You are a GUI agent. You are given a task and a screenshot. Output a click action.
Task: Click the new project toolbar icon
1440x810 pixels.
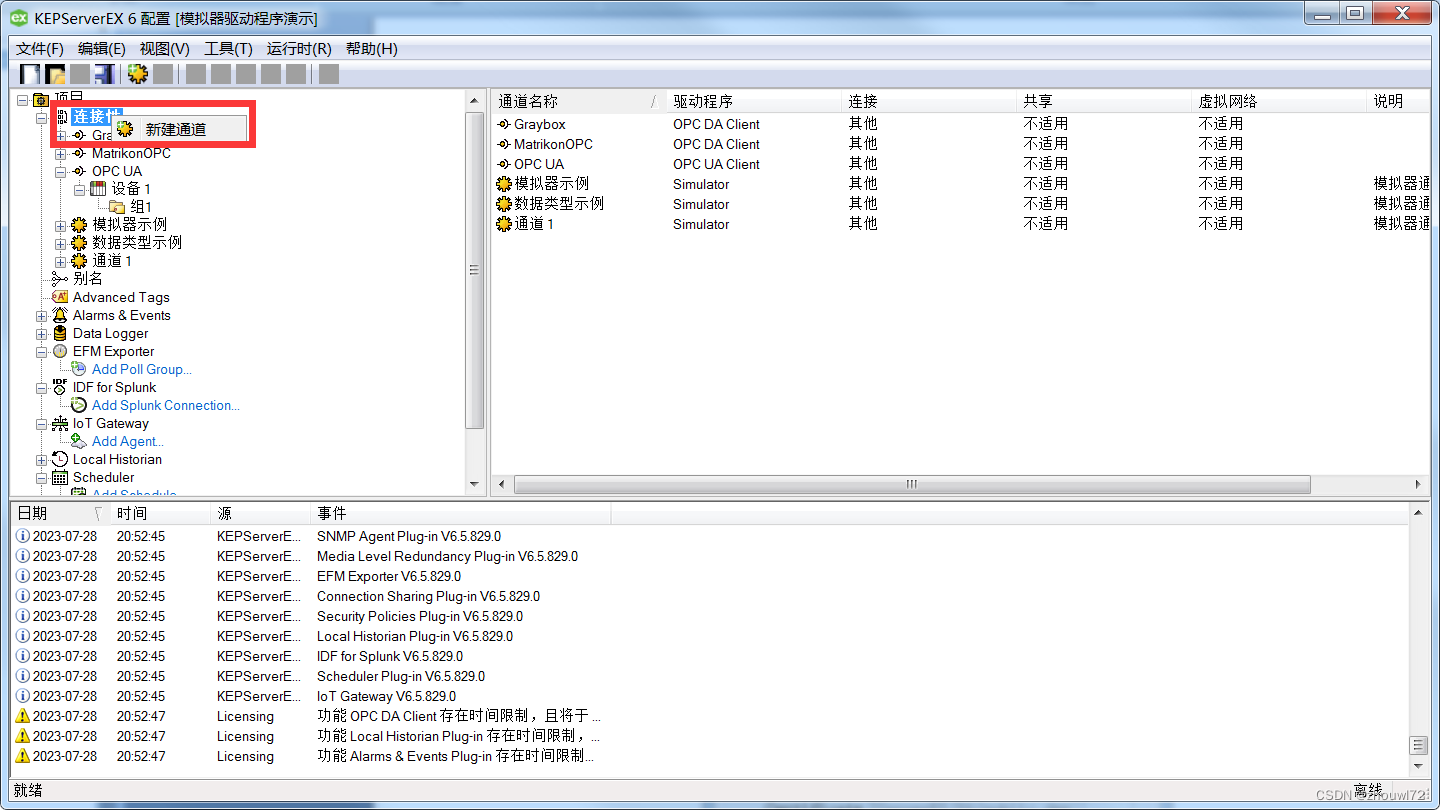tap(29, 73)
